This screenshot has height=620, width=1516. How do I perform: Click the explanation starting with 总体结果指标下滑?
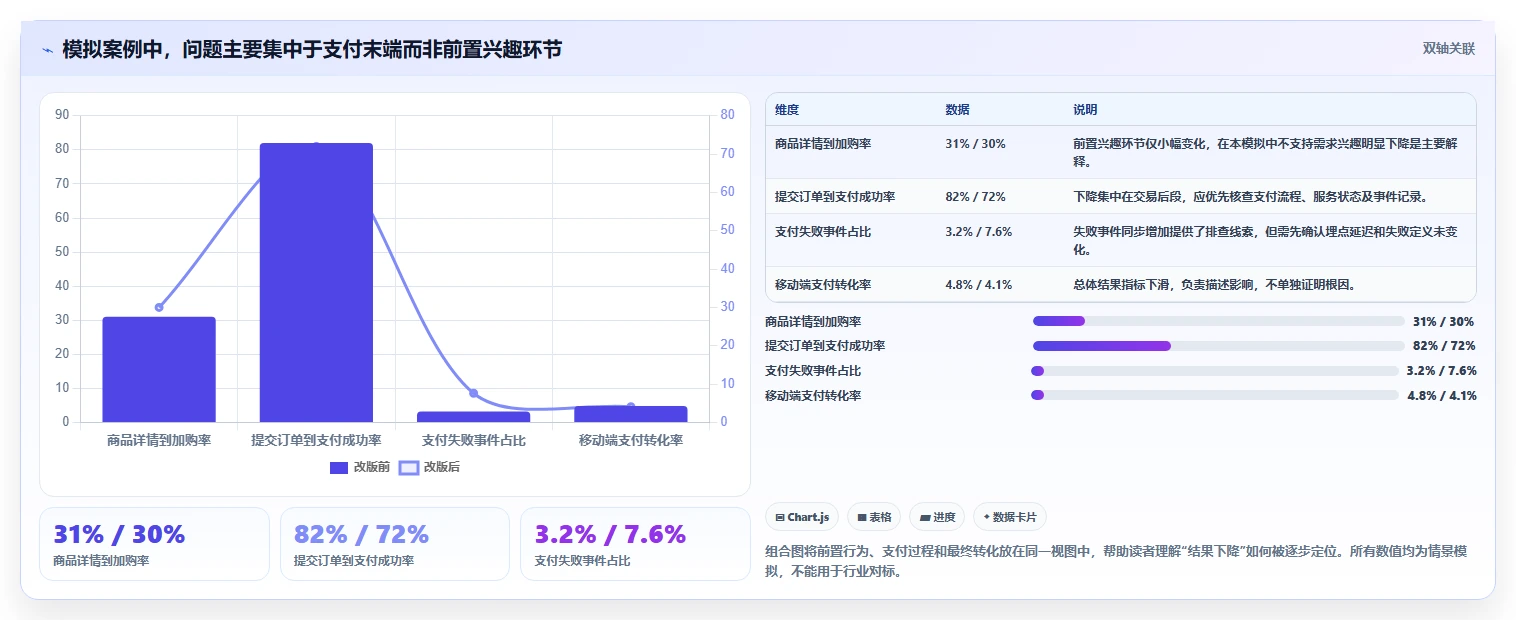point(1214,285)
